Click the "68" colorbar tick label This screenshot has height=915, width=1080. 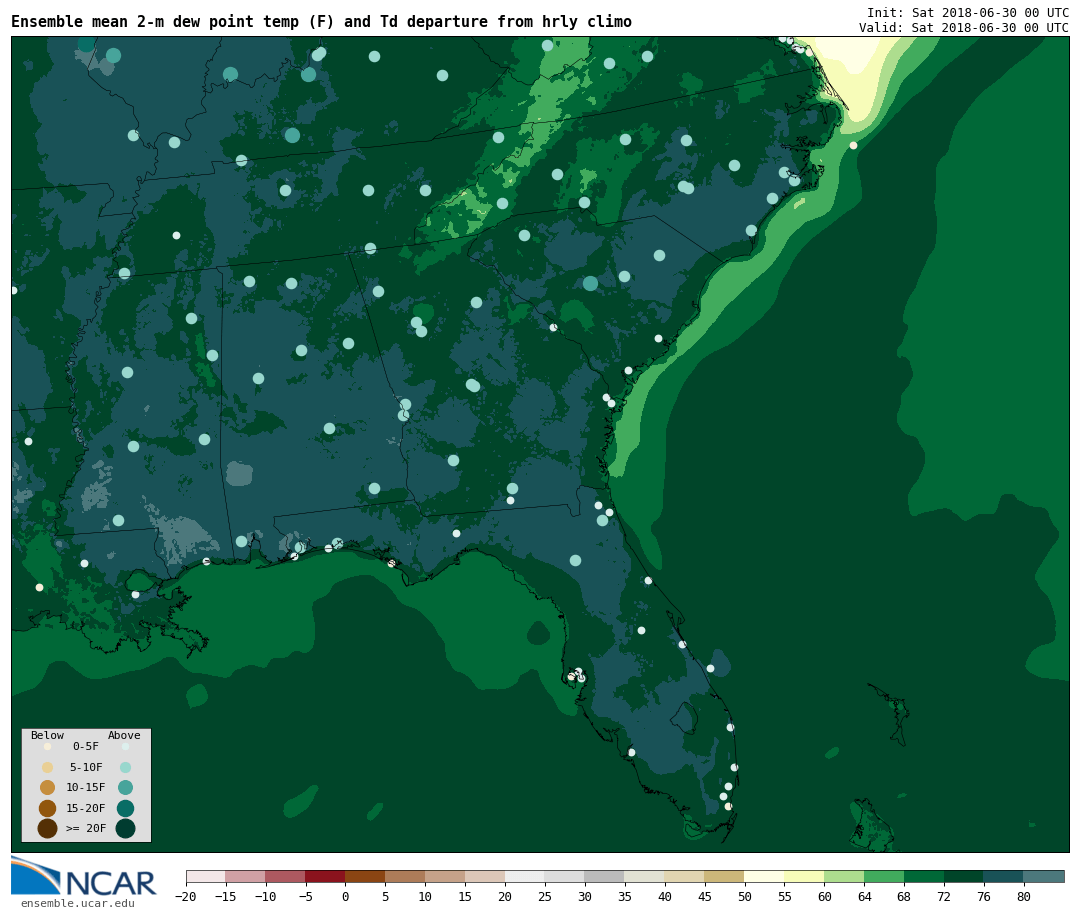[x=904, y=896]
